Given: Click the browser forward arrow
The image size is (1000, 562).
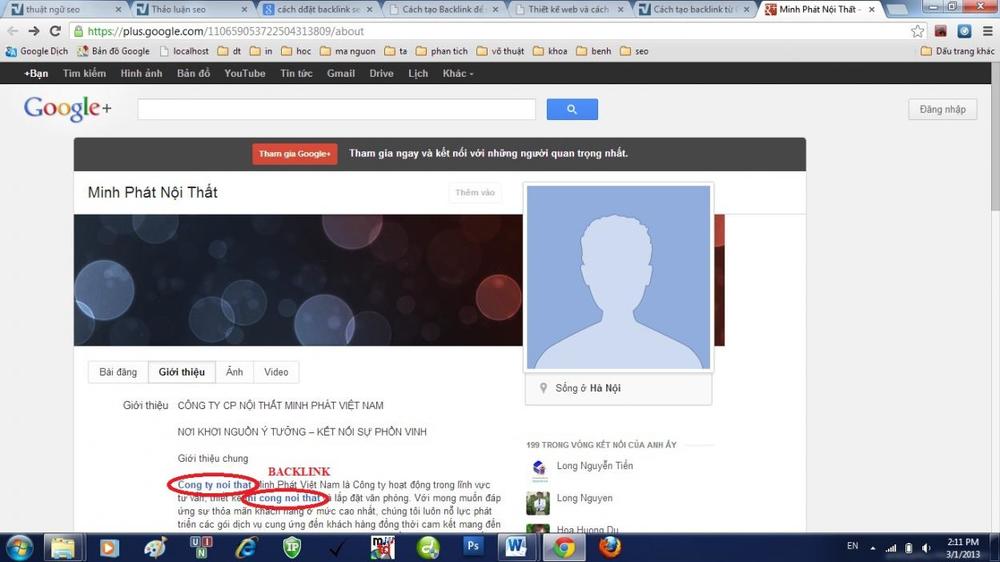Looking at the screenshot, I should pos(34,31).
